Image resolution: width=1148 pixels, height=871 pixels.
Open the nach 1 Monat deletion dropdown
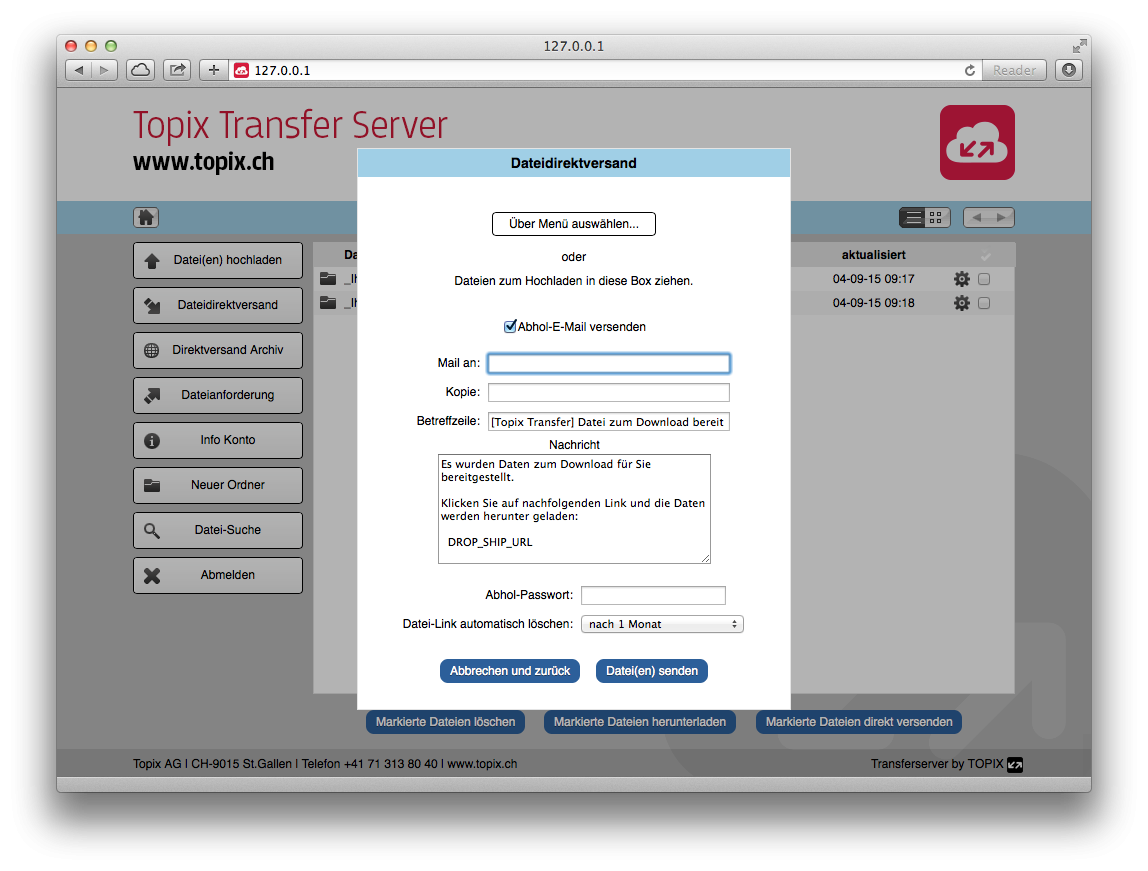tap(662, 624)
